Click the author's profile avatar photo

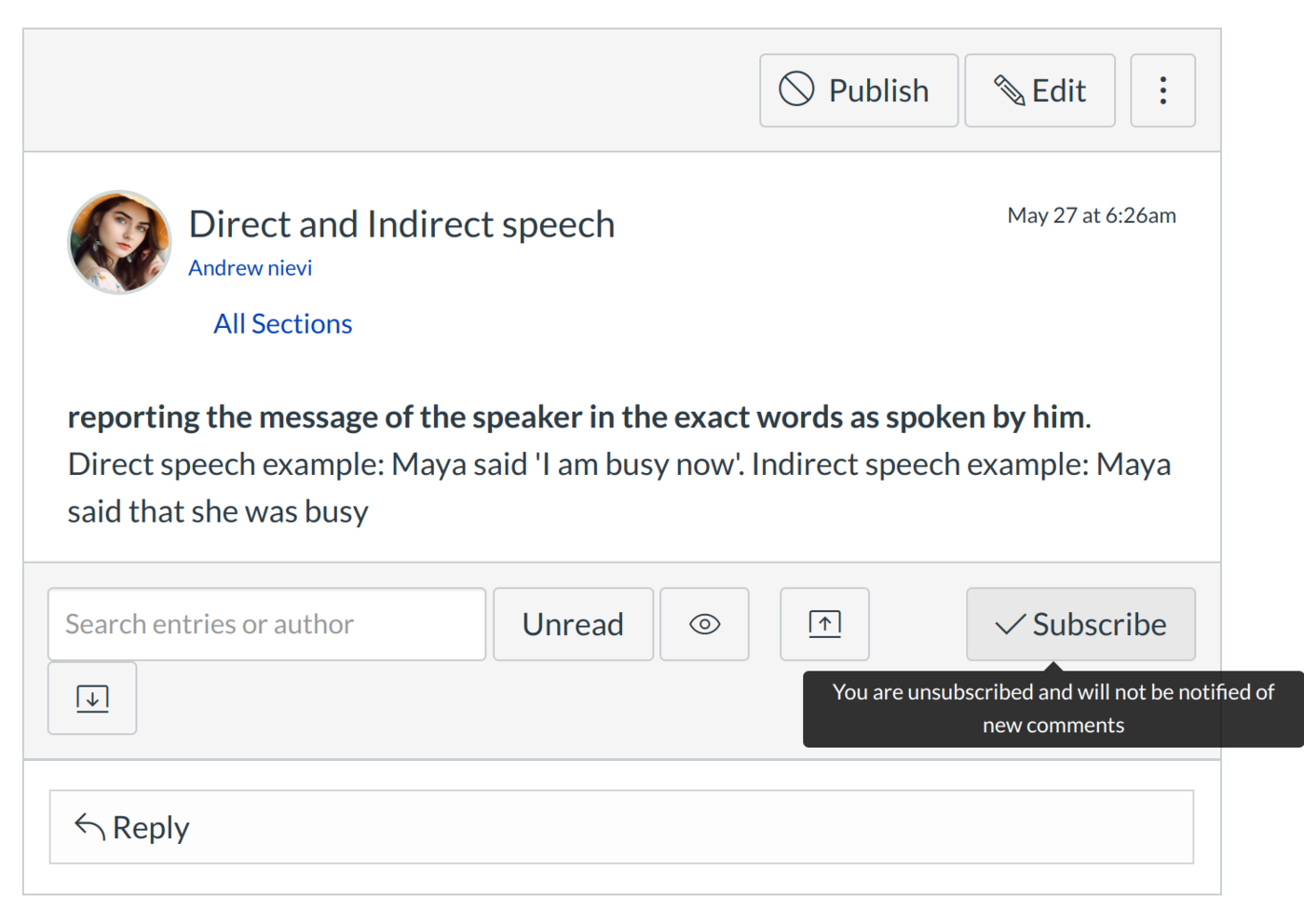click(119, 242)
